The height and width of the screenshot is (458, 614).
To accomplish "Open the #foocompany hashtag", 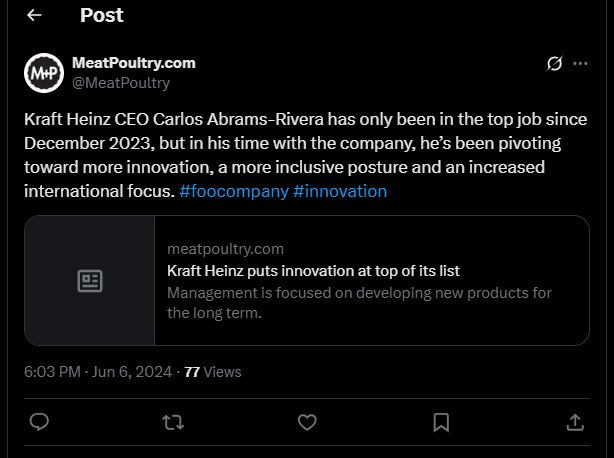I will [234, 191].
